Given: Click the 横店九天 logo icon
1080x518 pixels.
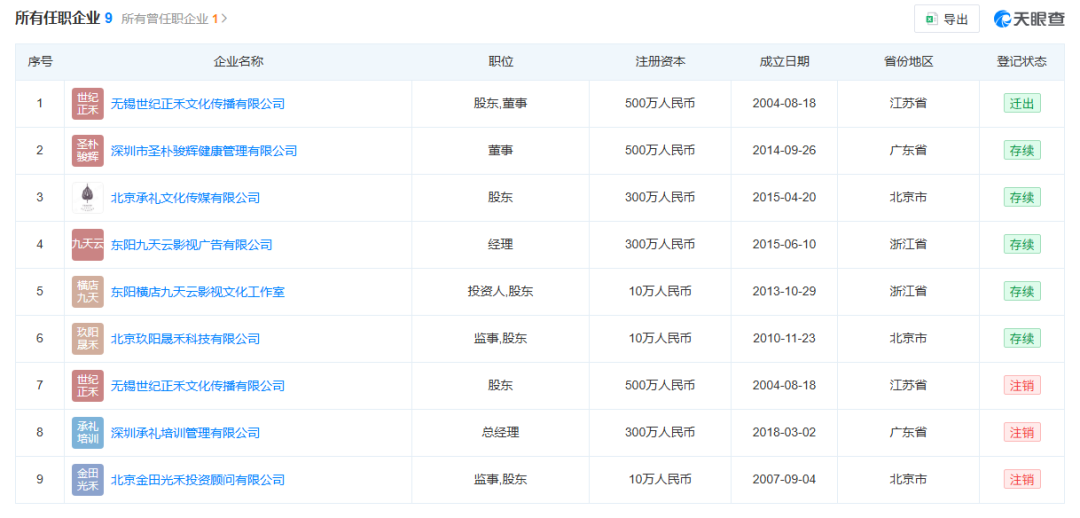Looking at the screenshot, I should click(88, 292).
